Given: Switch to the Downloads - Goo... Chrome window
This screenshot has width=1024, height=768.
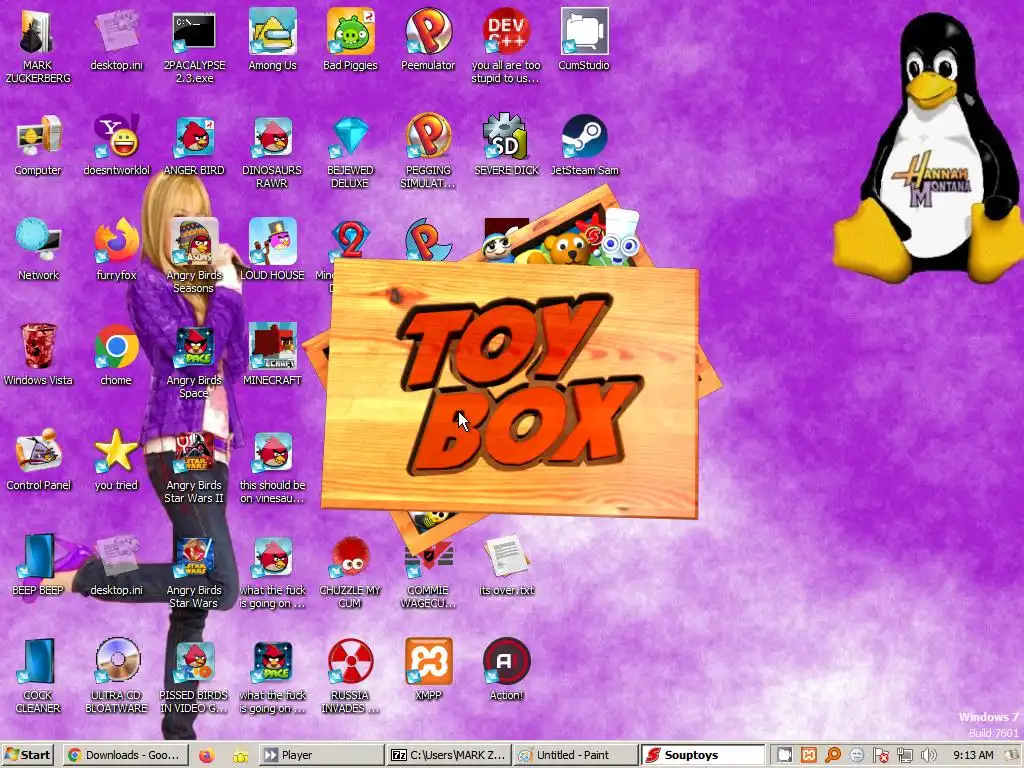Looking at the screenshot, I should (126, 755).
